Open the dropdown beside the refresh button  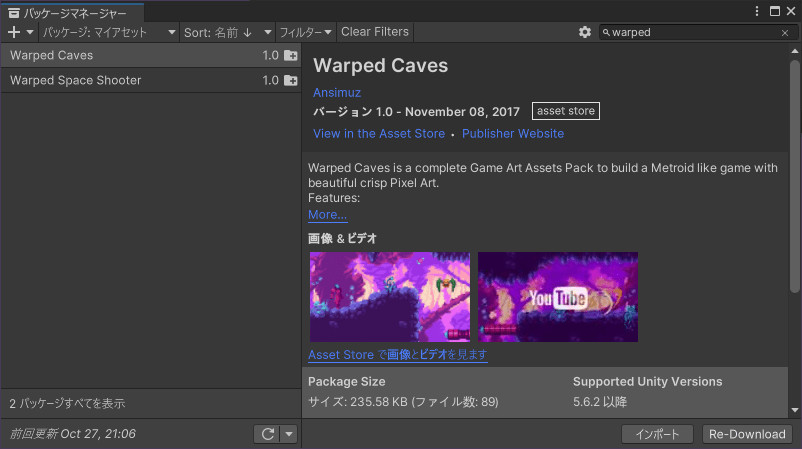289,434
